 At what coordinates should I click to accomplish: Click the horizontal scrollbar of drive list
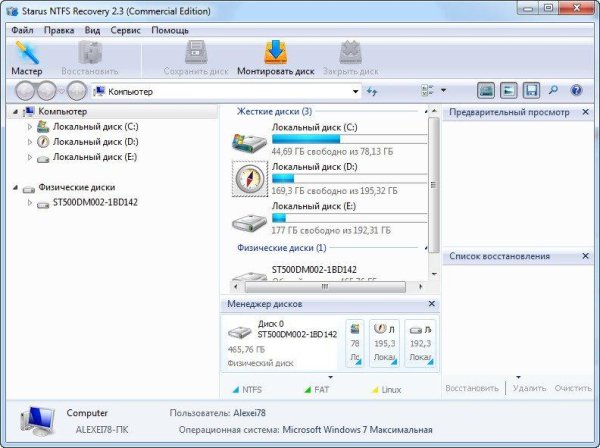(x=325, y=287)
